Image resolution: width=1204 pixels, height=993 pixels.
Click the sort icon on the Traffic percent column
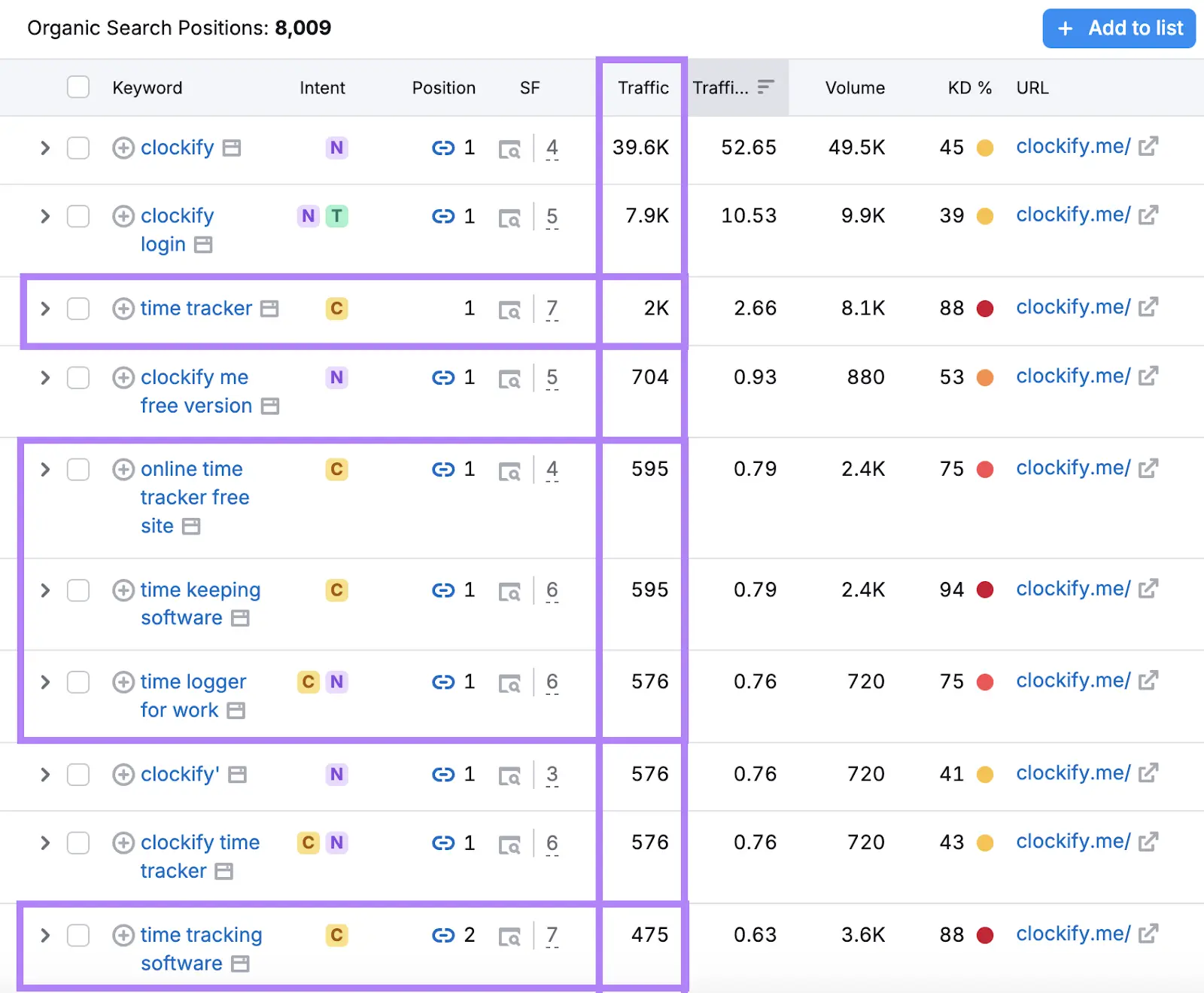tap(765, 87)
